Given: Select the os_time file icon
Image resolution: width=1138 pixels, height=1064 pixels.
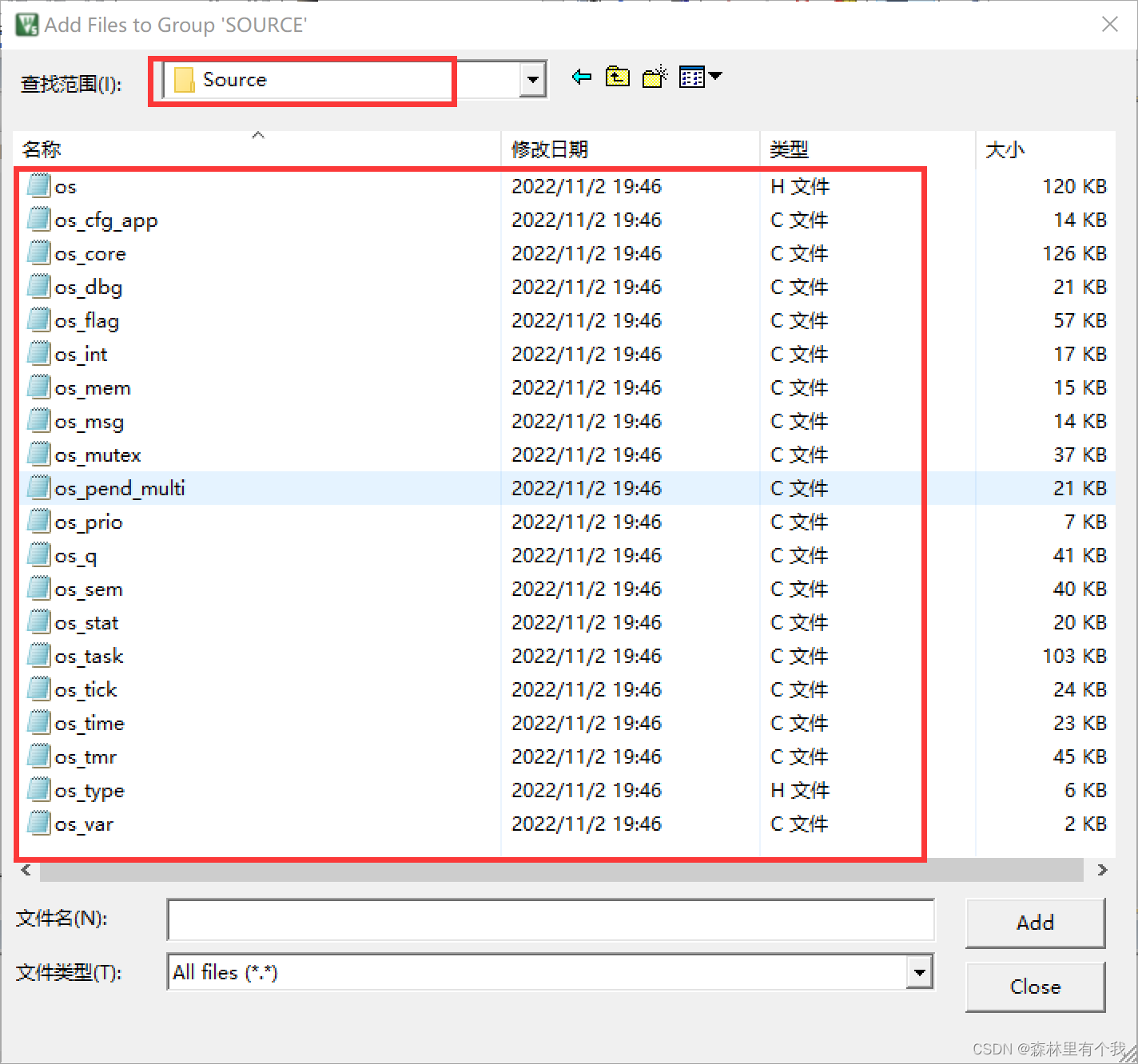Looking at the screenshot, I should 39,722.
